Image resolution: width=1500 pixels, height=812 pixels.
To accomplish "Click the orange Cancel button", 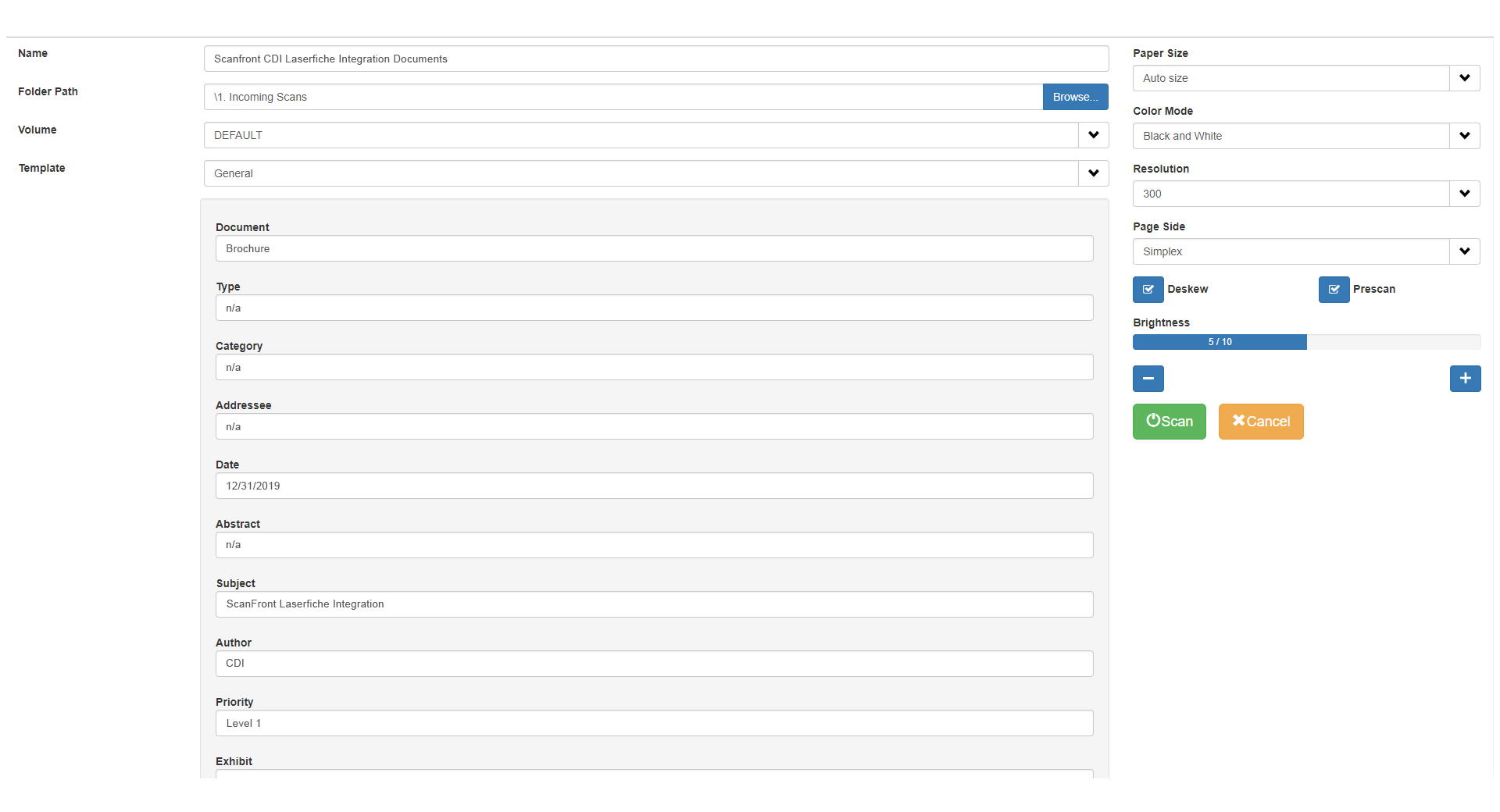I will (x=1261, y=422).
